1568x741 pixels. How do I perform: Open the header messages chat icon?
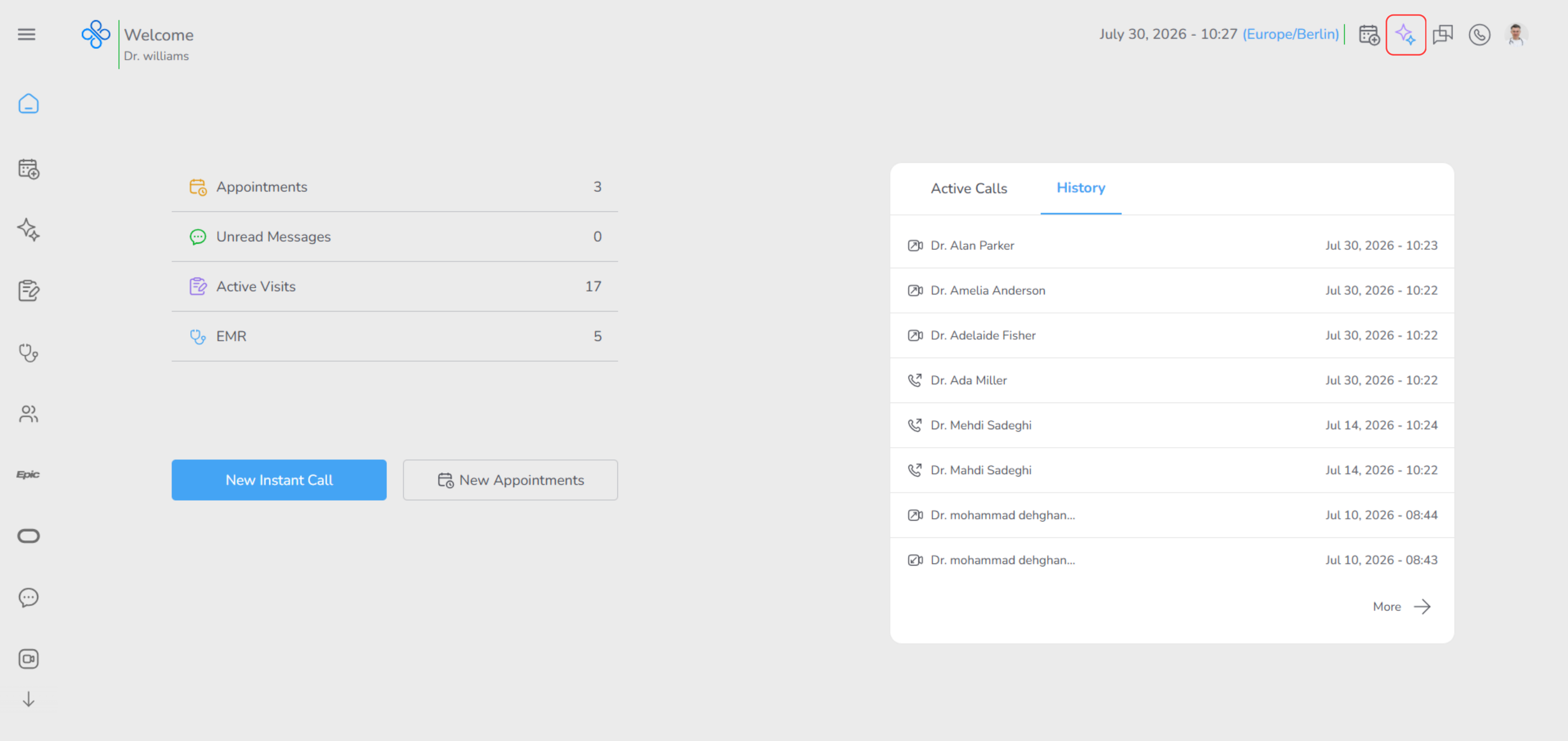click(x=1443, y=35)
